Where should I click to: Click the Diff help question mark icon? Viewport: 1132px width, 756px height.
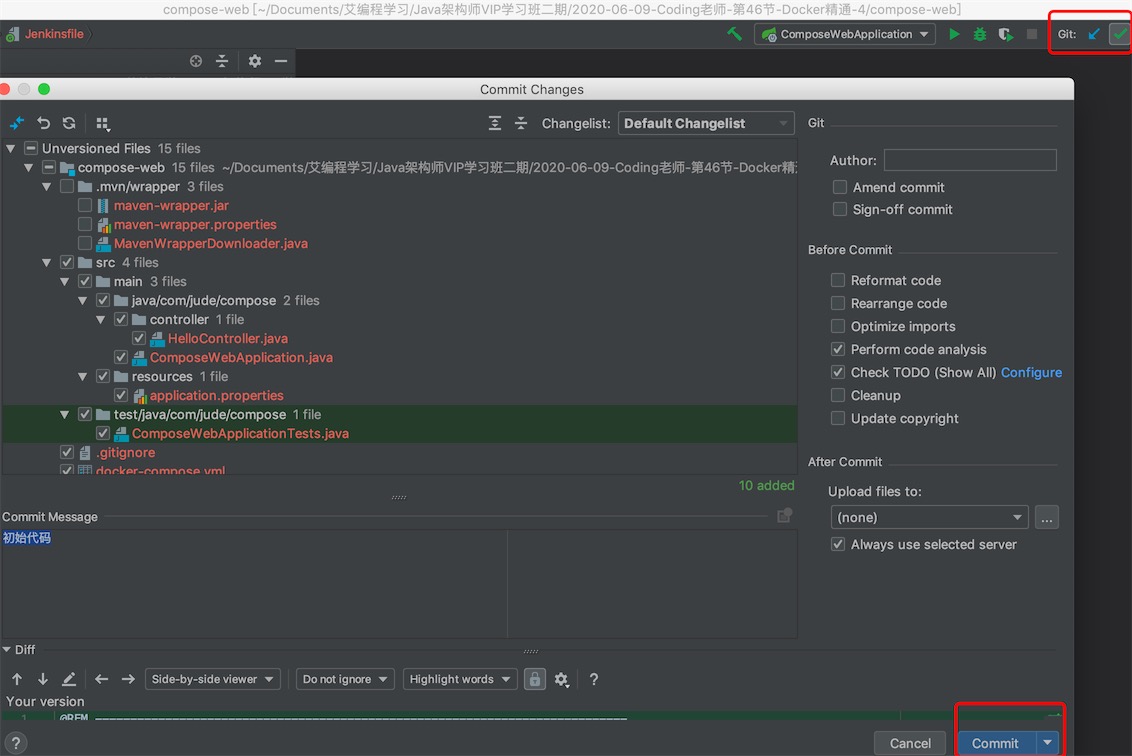593,679
